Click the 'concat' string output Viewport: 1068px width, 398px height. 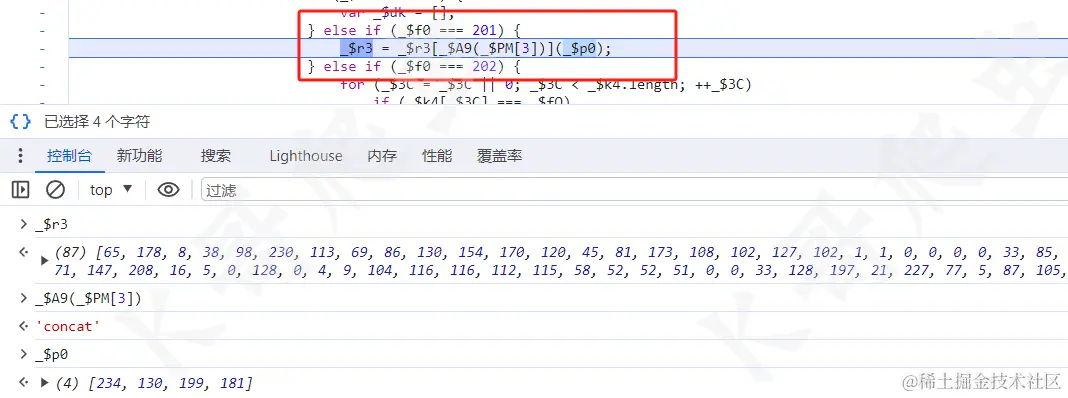pyautogui.click(x=67, y=326)
